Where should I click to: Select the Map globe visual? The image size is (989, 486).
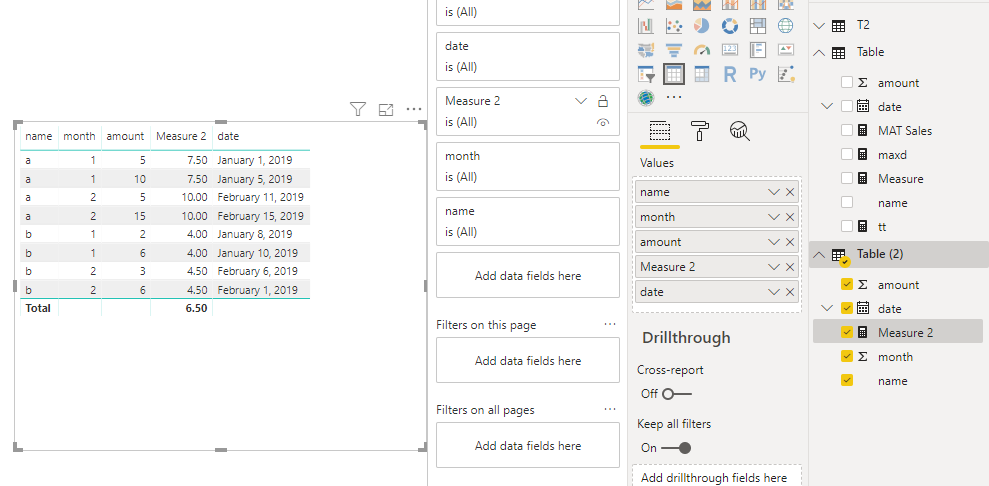(785, 26)
